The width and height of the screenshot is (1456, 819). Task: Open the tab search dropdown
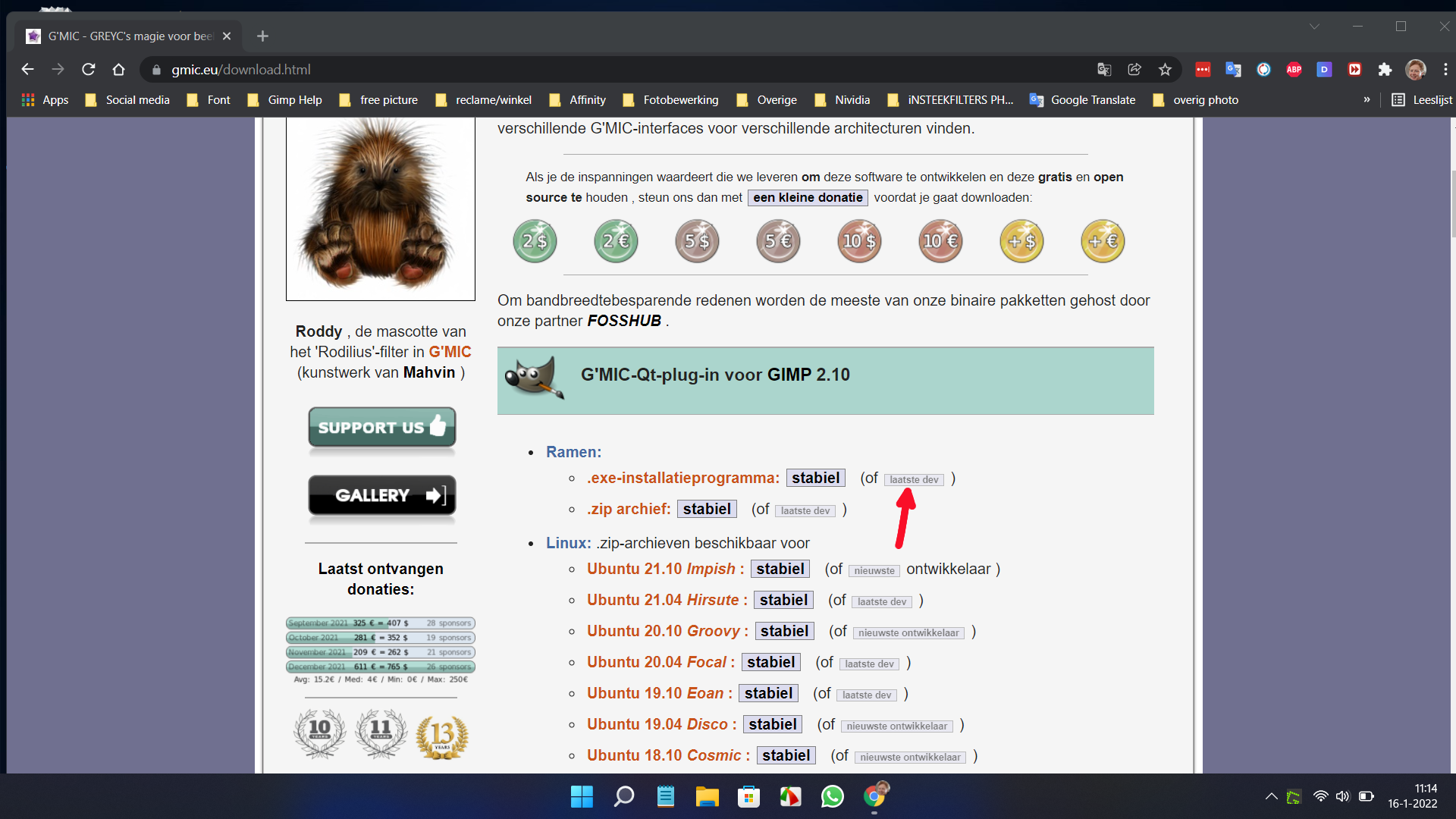pyautogui.click(x=1314, y=26)
